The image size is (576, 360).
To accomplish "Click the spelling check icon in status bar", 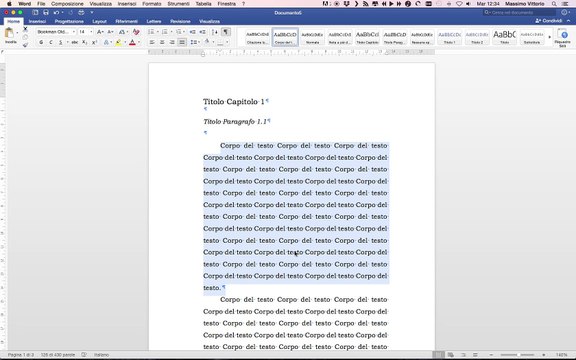I will (84, 355).
